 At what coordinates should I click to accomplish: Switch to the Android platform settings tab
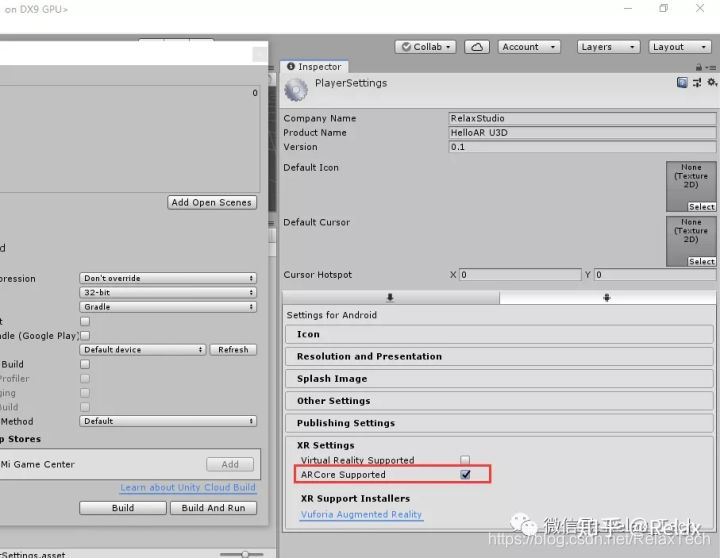[x=607, y=298]
